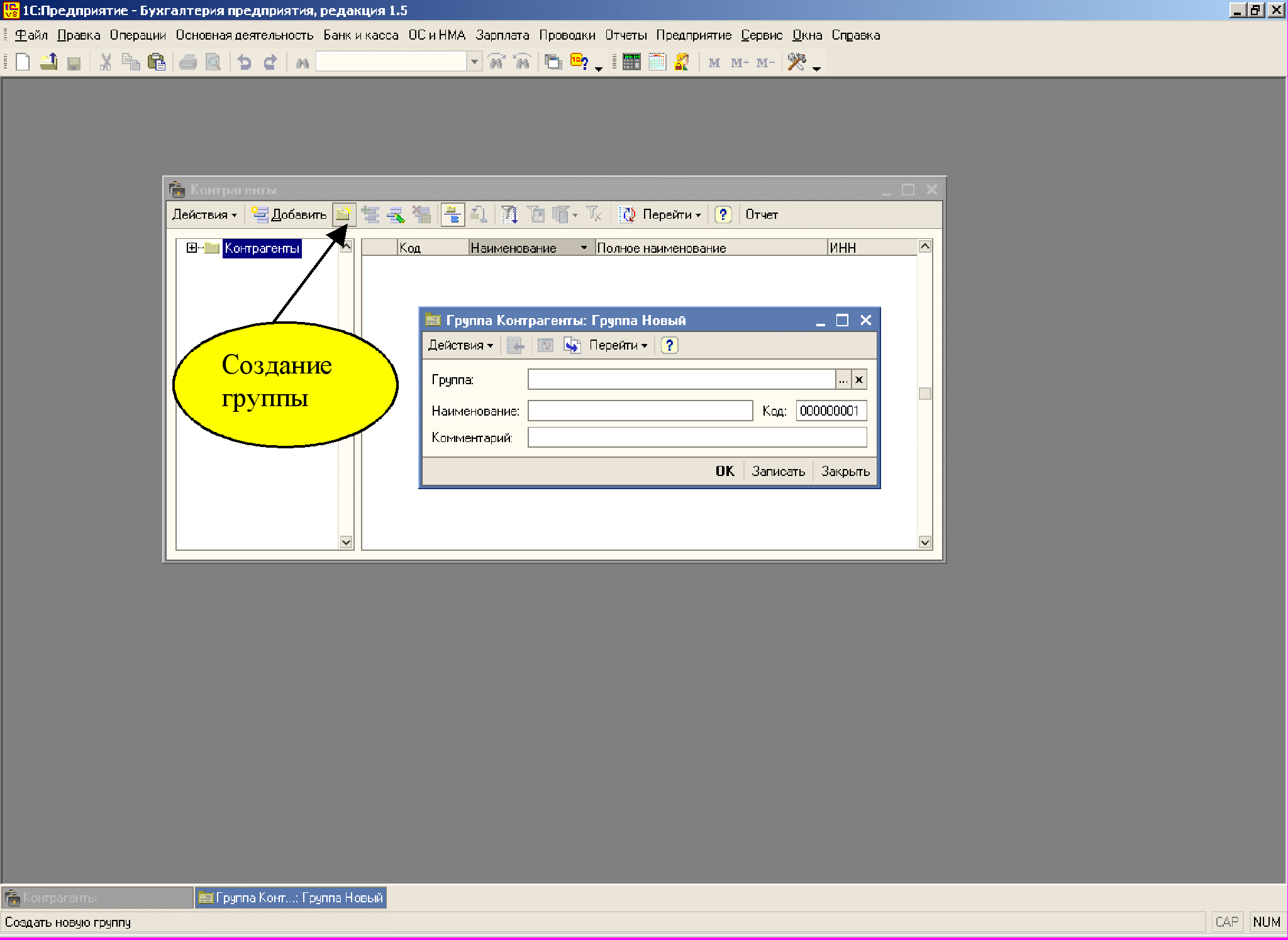Click the main toolbar search text box
The width and height of the screenshot is (1288, 940).
pos(391,62)
